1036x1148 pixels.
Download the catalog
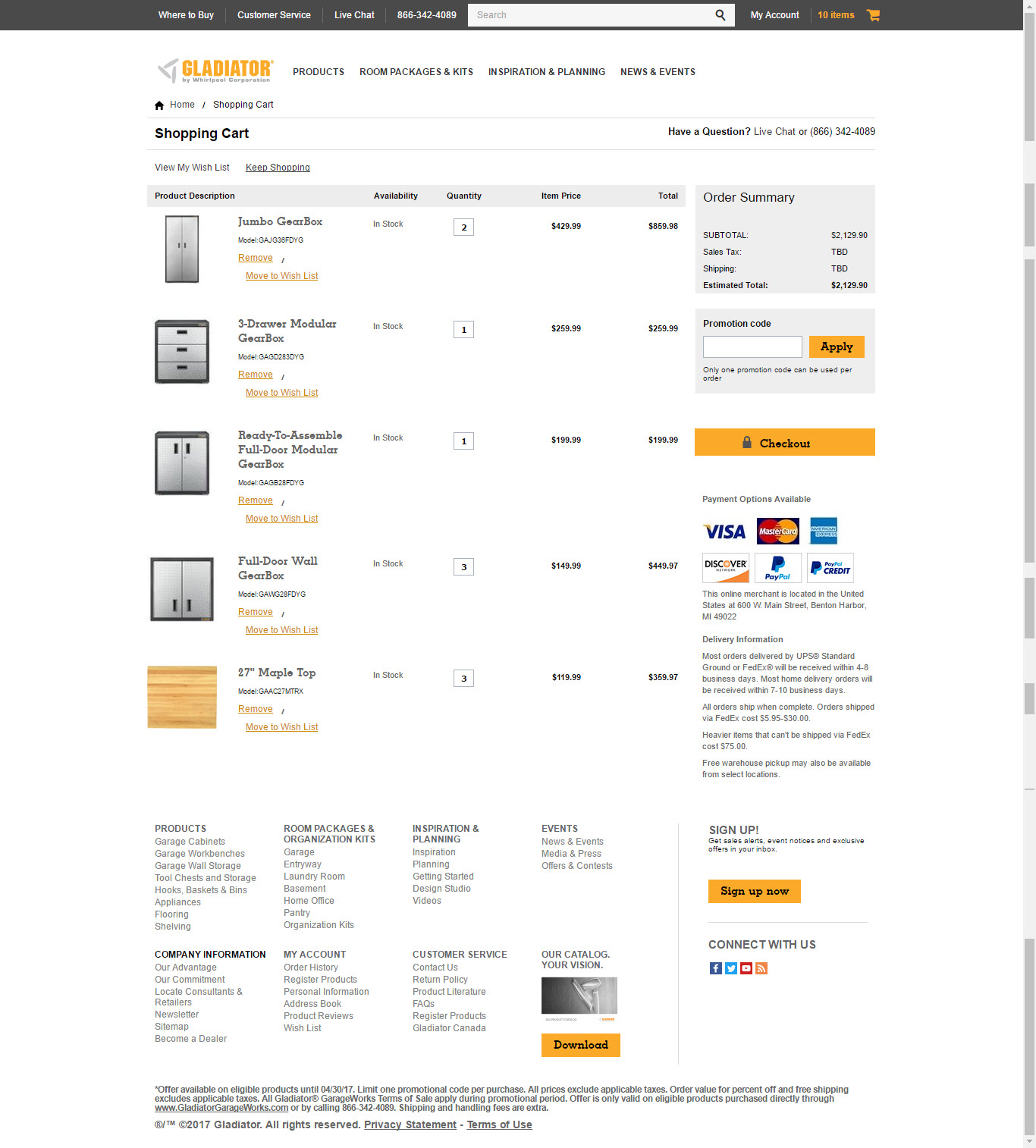[x=581, y=1045]
